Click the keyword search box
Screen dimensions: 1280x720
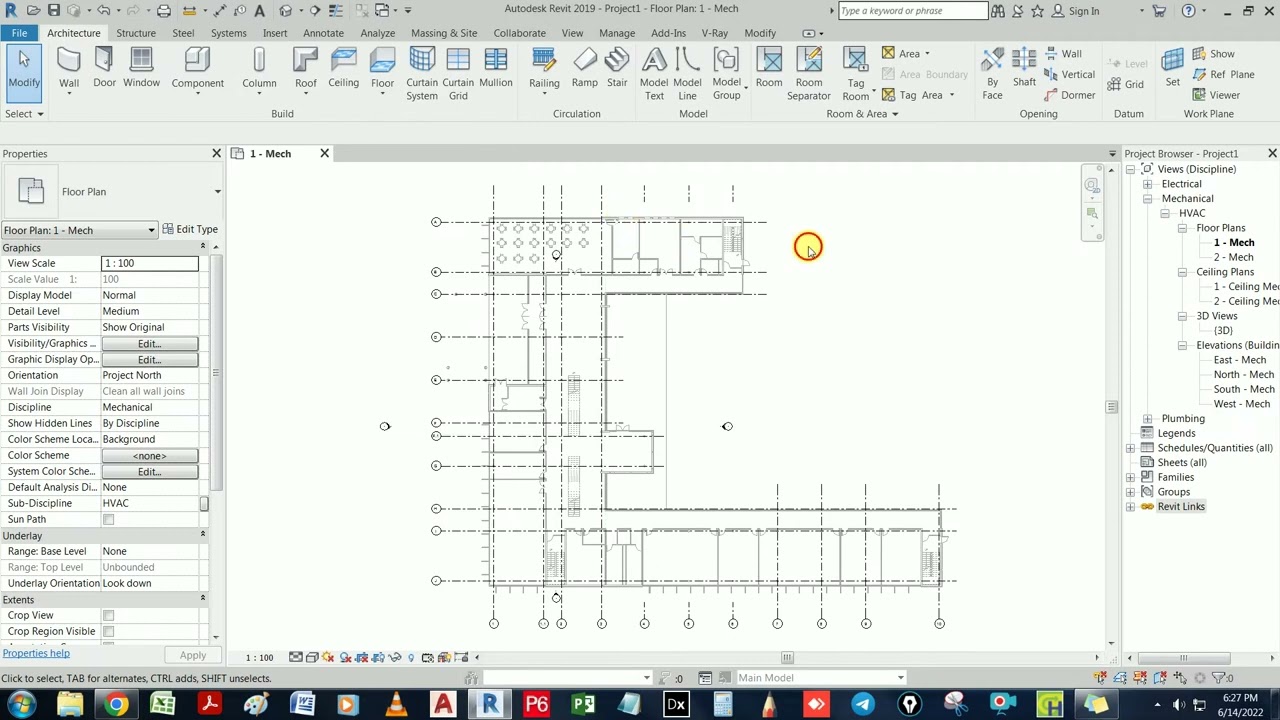(x=913, y=11)
